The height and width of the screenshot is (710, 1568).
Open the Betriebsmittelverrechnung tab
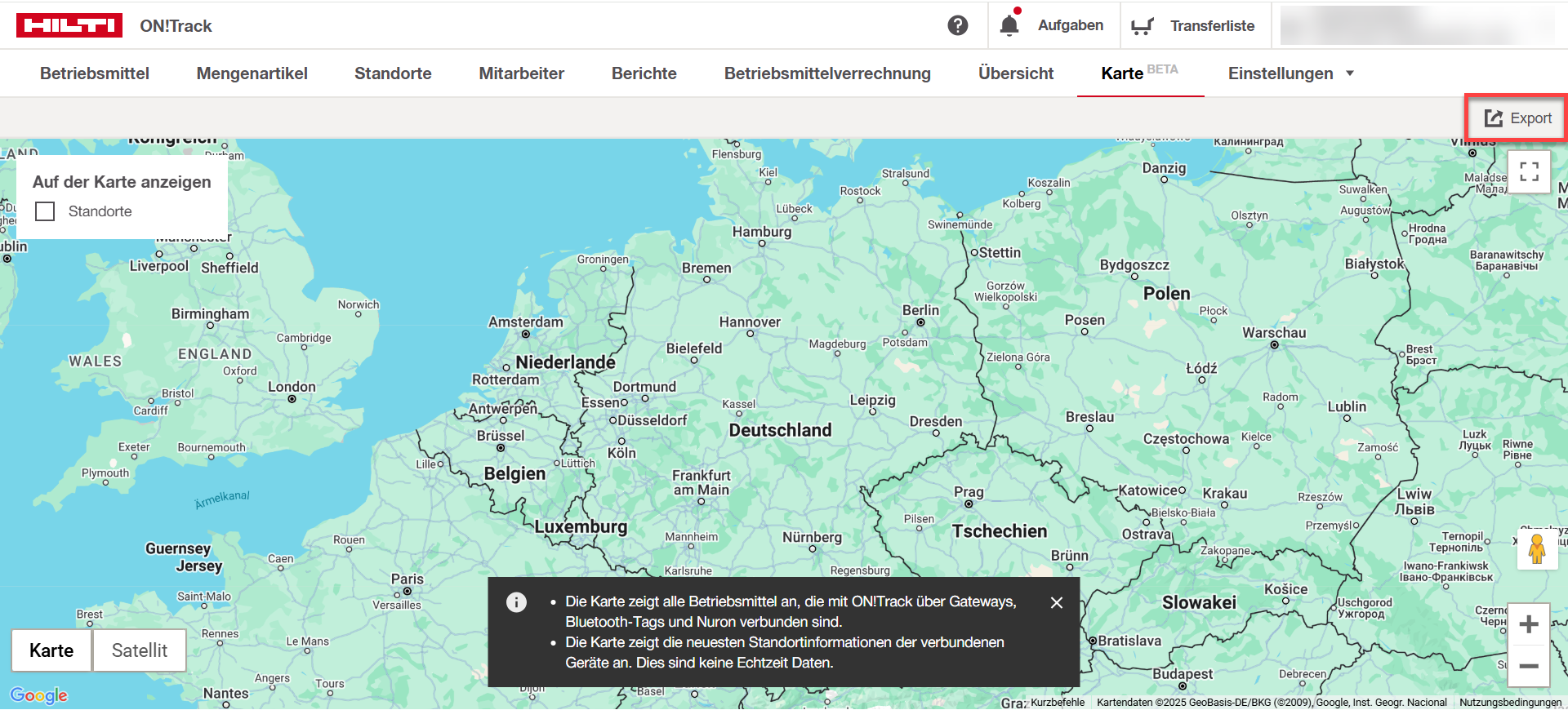pyautogui.click(x=827, y=73)
